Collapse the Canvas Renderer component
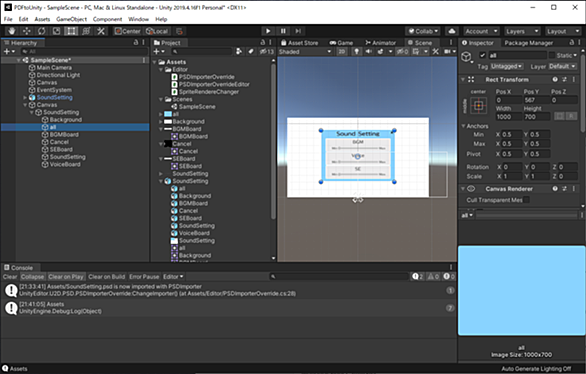The width and height of the screenshot is (586, 374). tap(463, 189)
